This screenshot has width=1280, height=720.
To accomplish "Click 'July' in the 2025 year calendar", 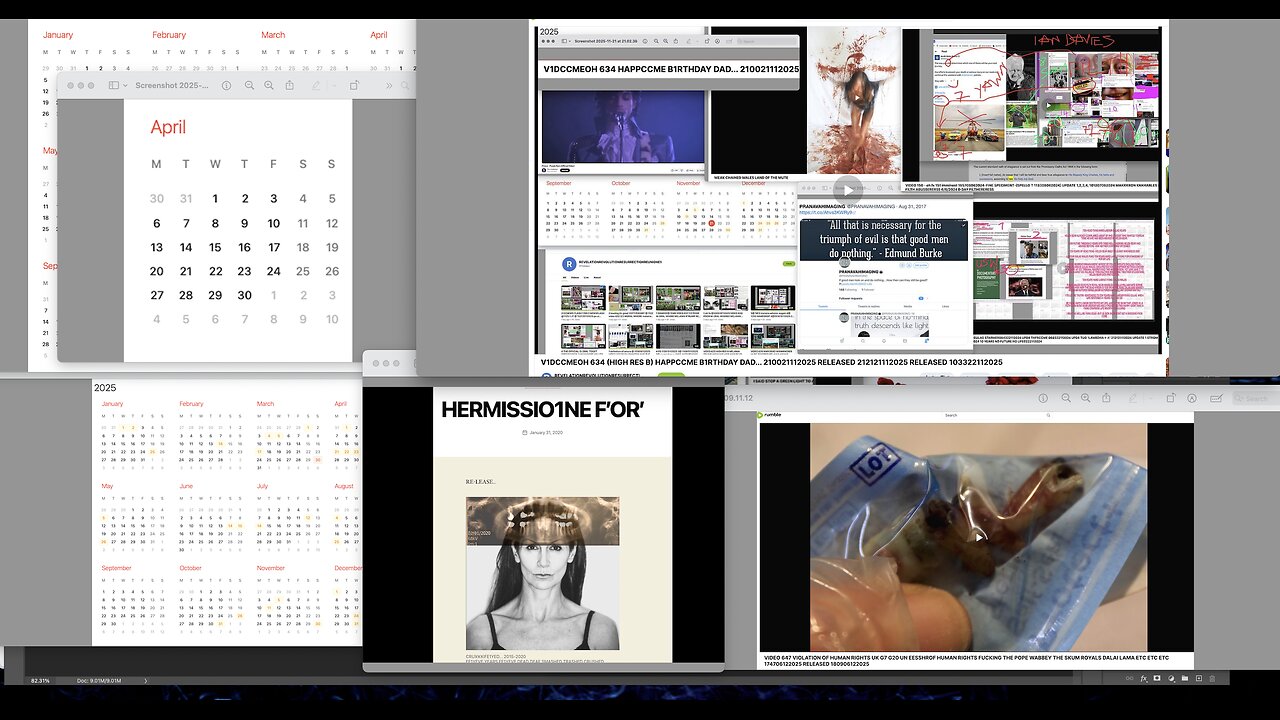I will click(262, 486).
